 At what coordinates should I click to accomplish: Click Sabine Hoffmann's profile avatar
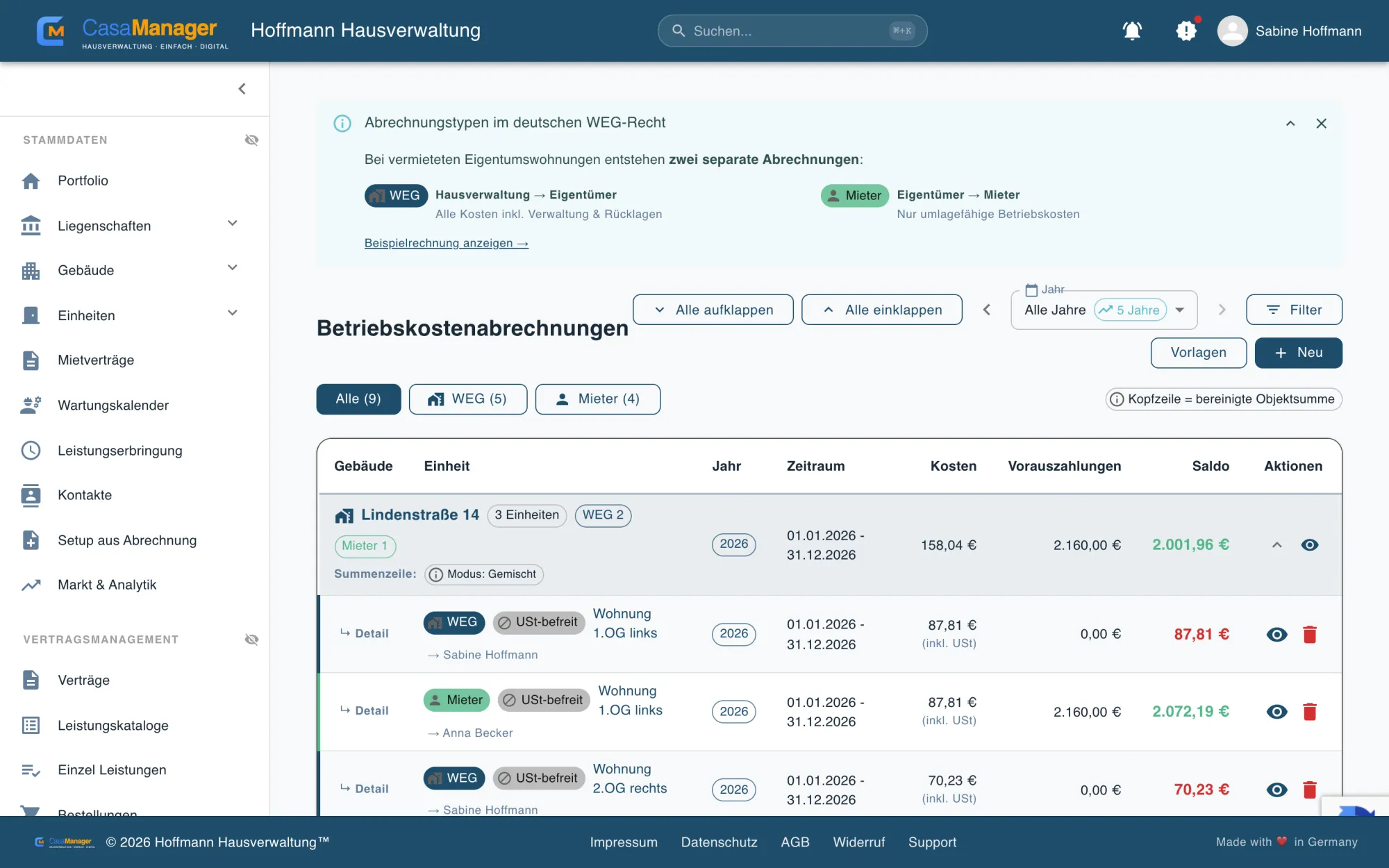(x=1232, y=31)
